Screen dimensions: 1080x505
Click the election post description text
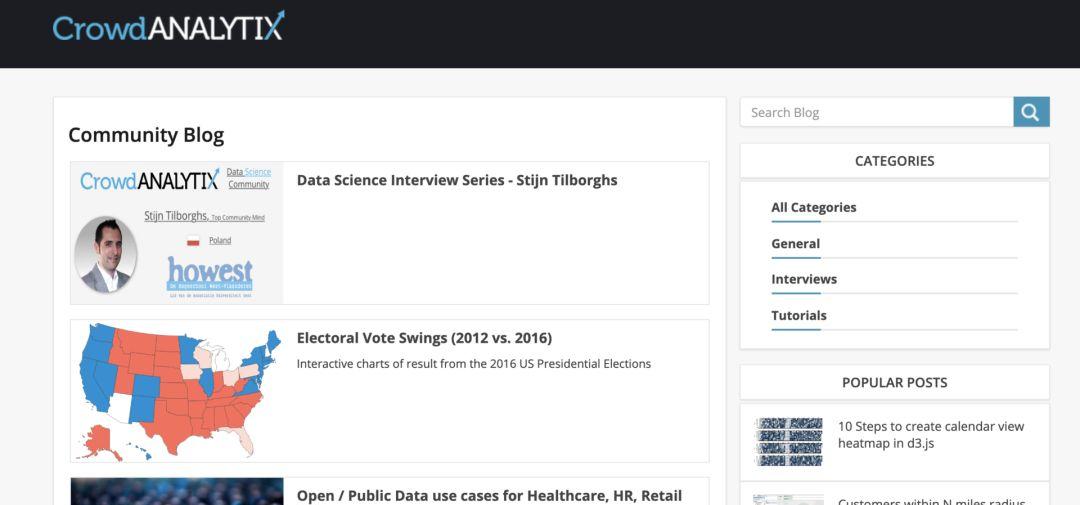(x=473, y=364)
